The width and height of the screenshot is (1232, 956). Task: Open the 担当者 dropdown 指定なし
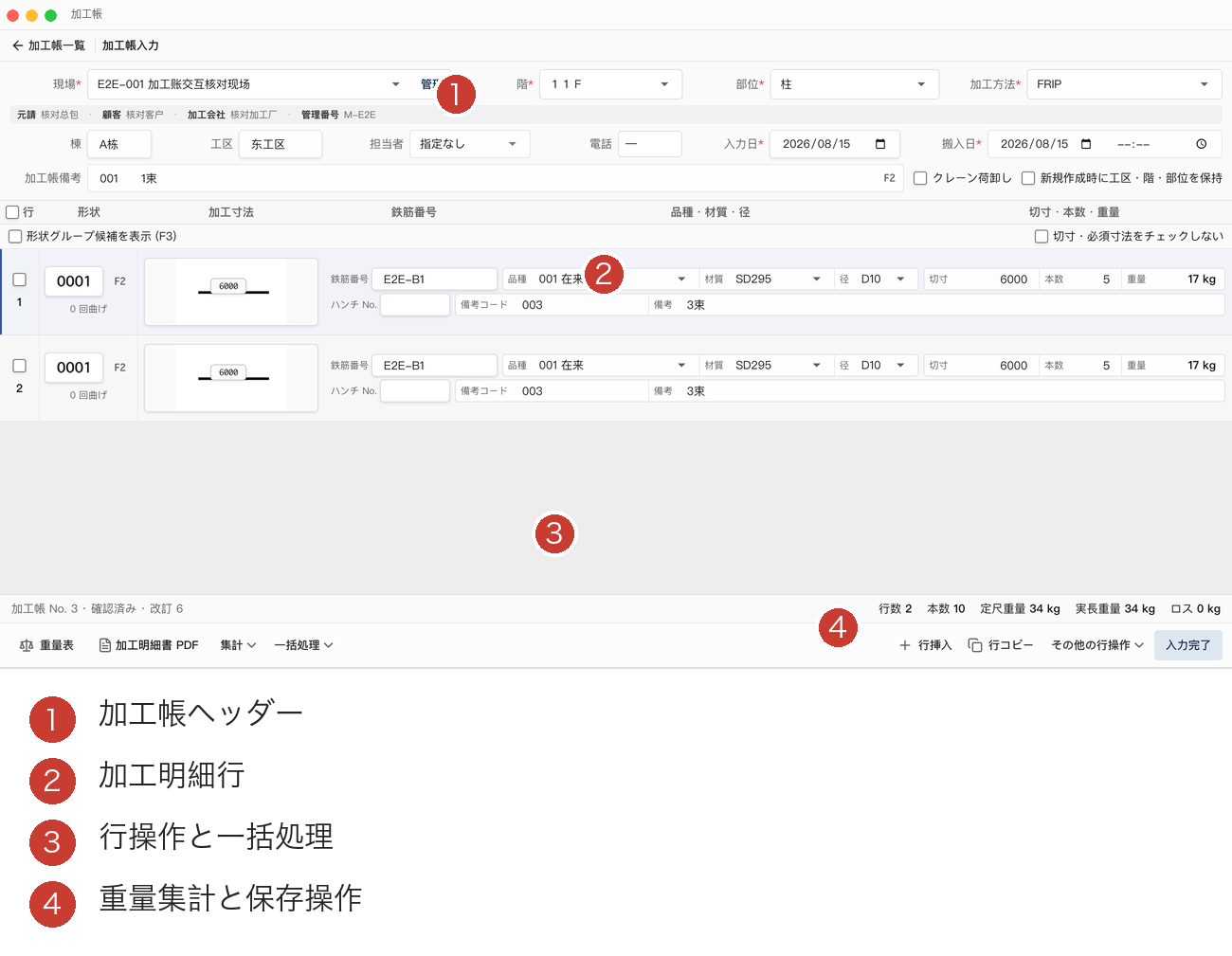click(470, 144)
